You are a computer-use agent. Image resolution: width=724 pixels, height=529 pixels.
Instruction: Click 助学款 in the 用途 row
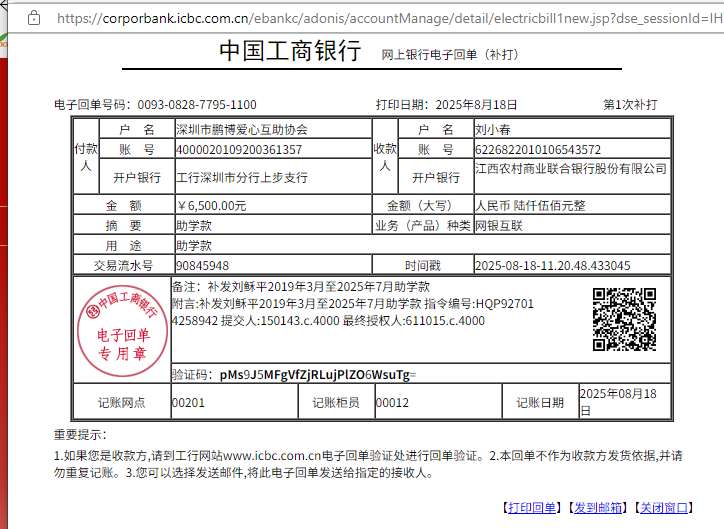(x=193, y=246)
